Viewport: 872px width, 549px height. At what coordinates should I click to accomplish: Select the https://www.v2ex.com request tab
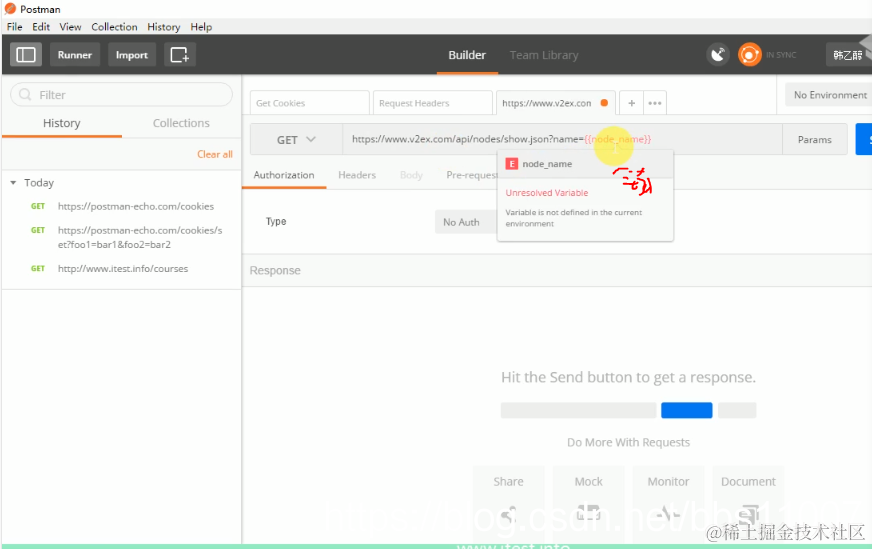coord(556,103)
